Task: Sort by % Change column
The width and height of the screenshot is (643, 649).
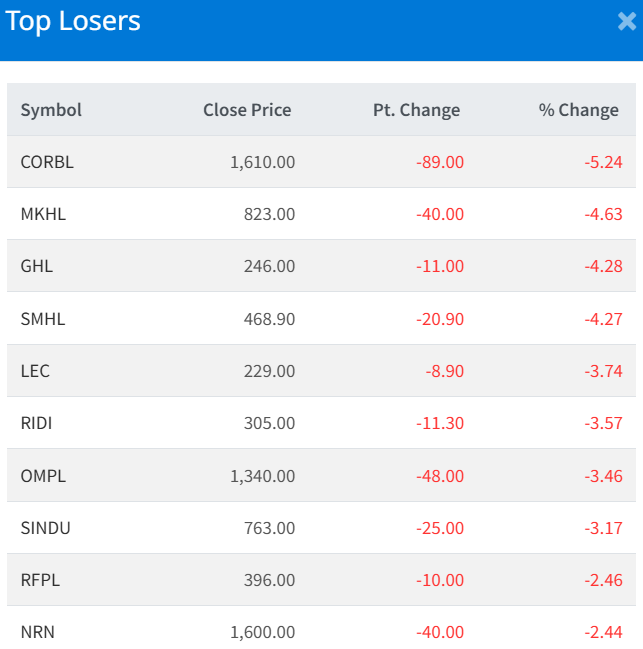Action: coord(578,110)
